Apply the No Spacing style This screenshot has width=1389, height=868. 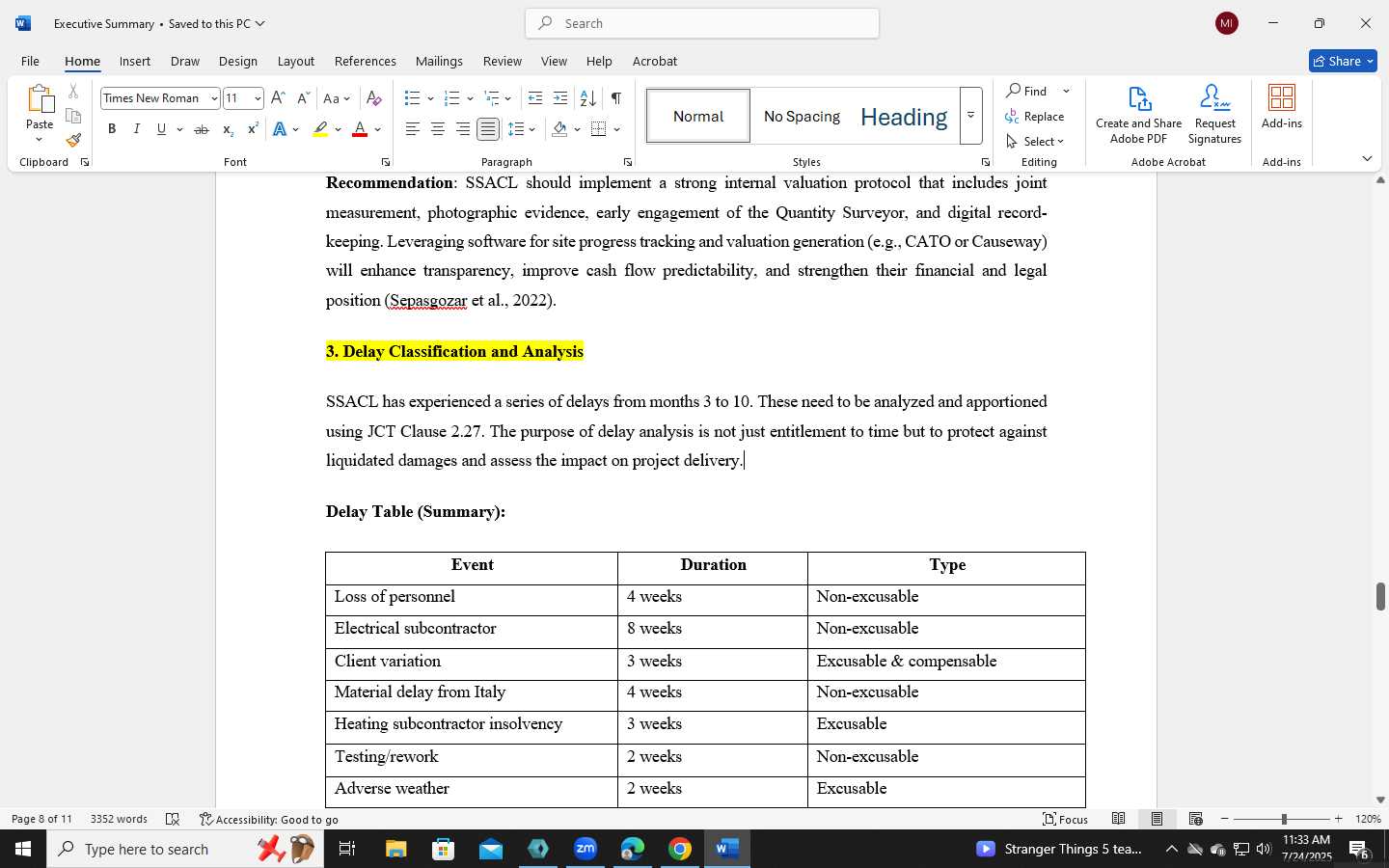point(802,116)
